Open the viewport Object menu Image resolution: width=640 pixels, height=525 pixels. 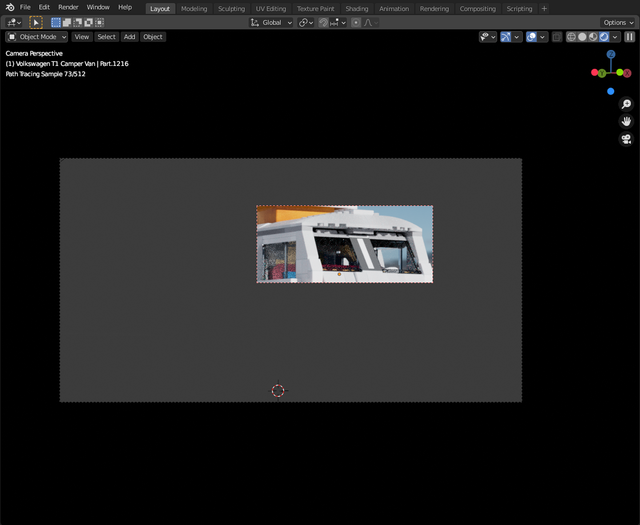point(153,37)
